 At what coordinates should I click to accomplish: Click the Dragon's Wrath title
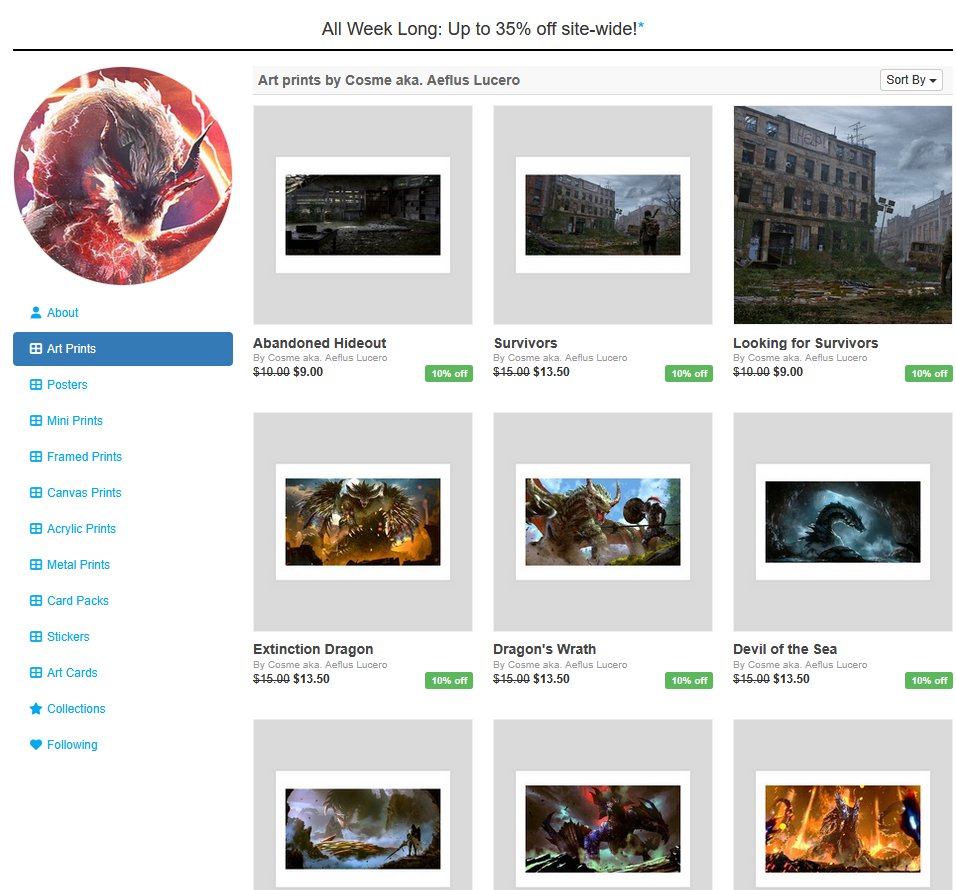pos(544,649)
